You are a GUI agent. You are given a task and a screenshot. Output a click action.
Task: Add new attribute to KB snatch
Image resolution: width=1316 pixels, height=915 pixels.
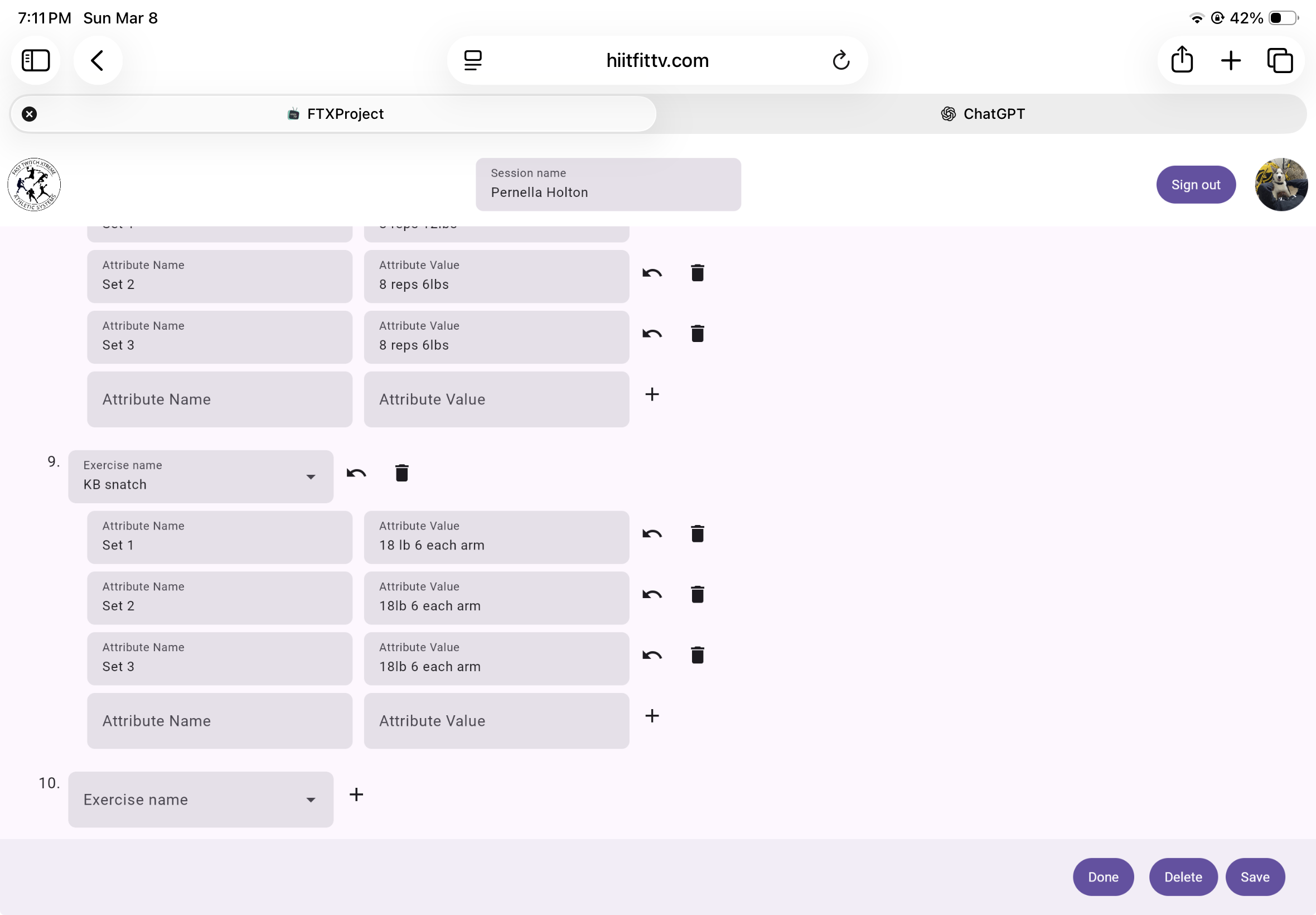652,716
